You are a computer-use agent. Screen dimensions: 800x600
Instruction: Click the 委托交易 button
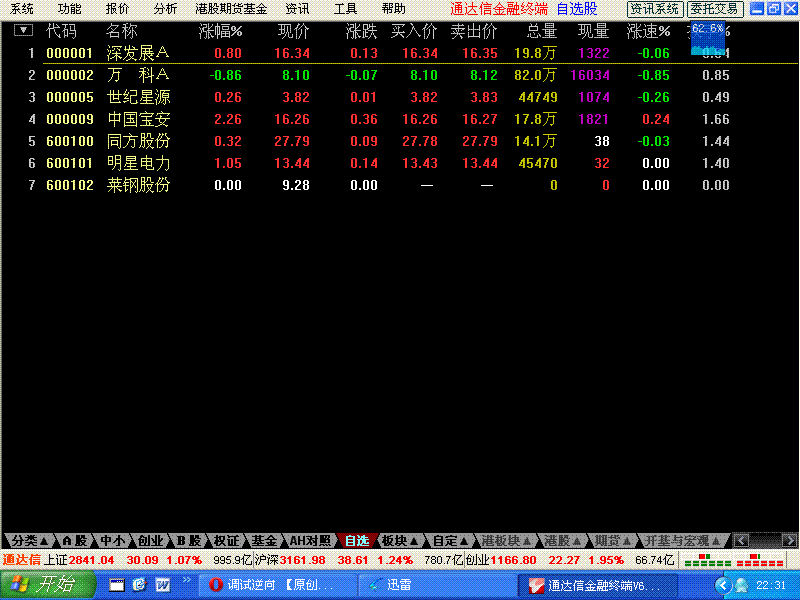pyautogui.click(x=715, y=9)
